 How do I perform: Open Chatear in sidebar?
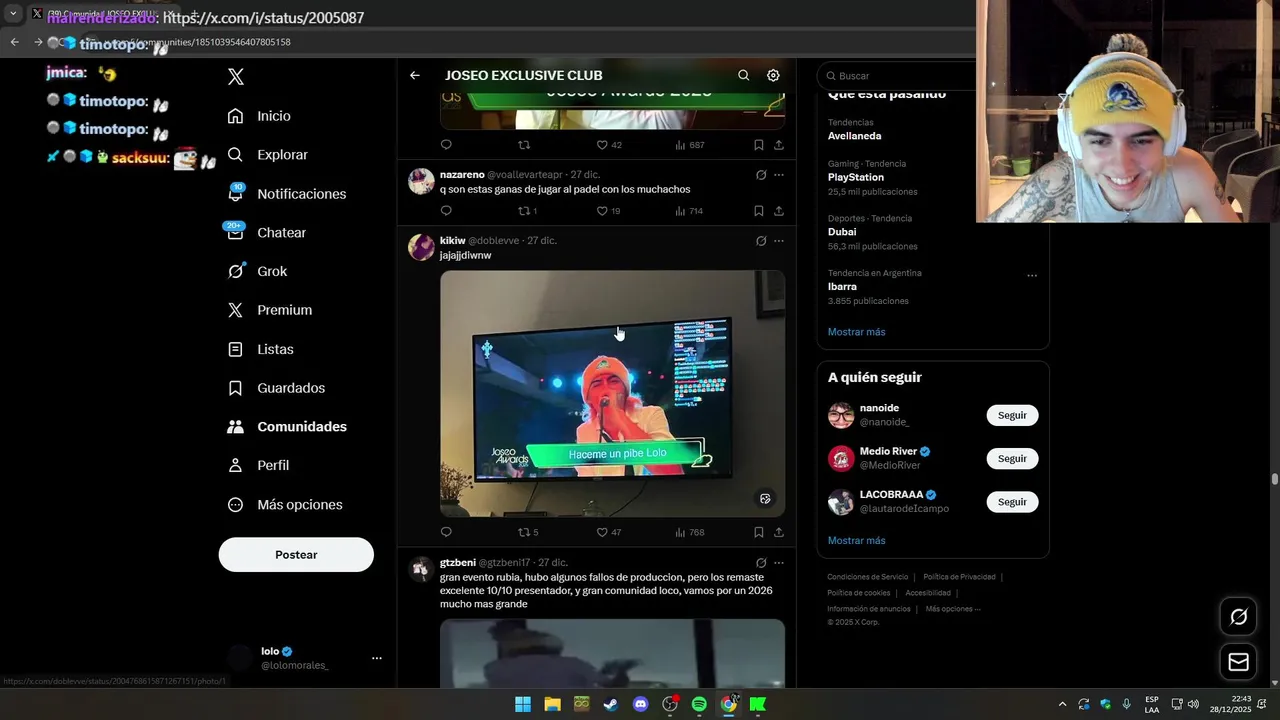(x=266, y=232)
